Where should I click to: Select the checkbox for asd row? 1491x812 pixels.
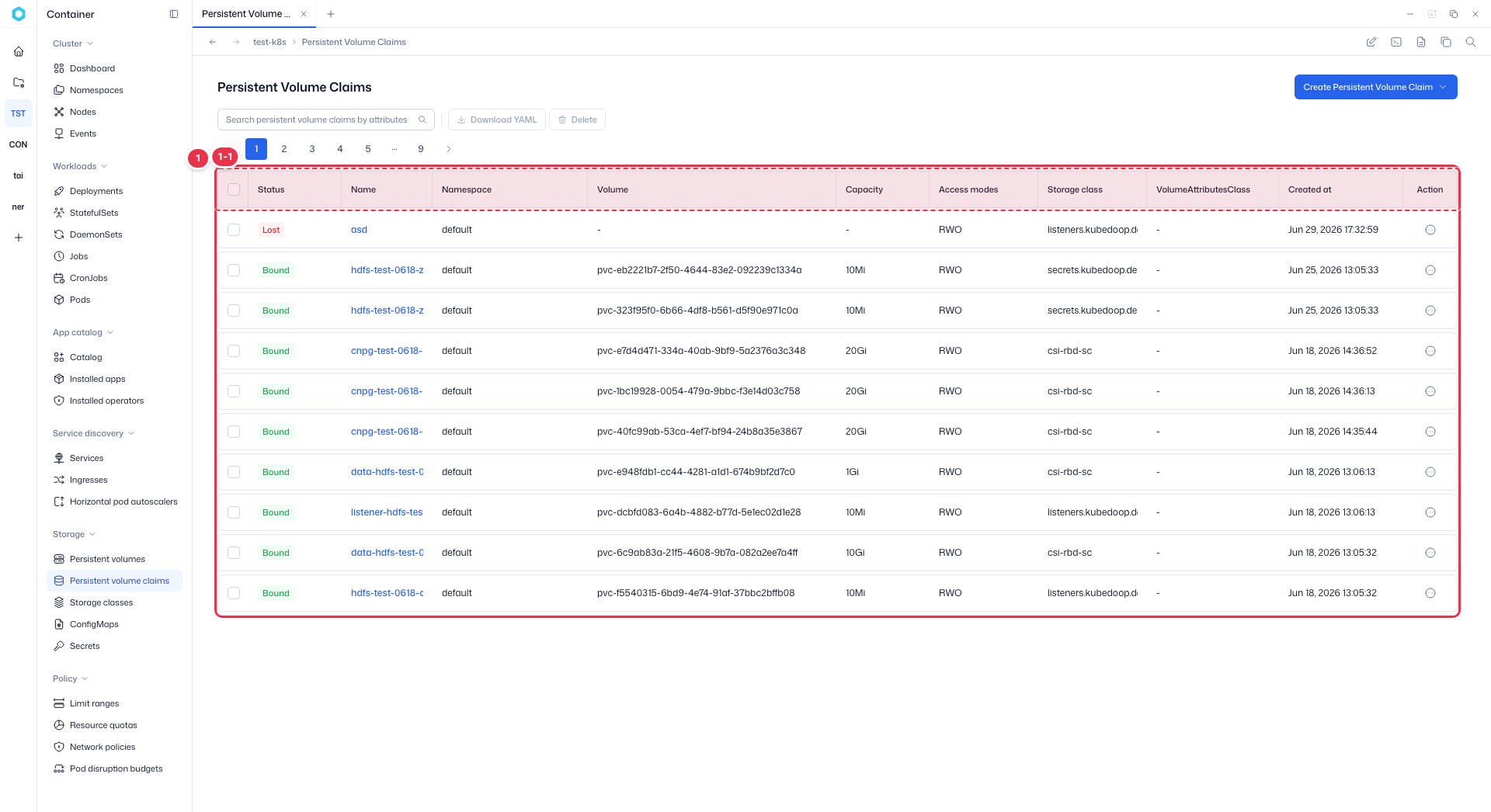click(234, 230)
